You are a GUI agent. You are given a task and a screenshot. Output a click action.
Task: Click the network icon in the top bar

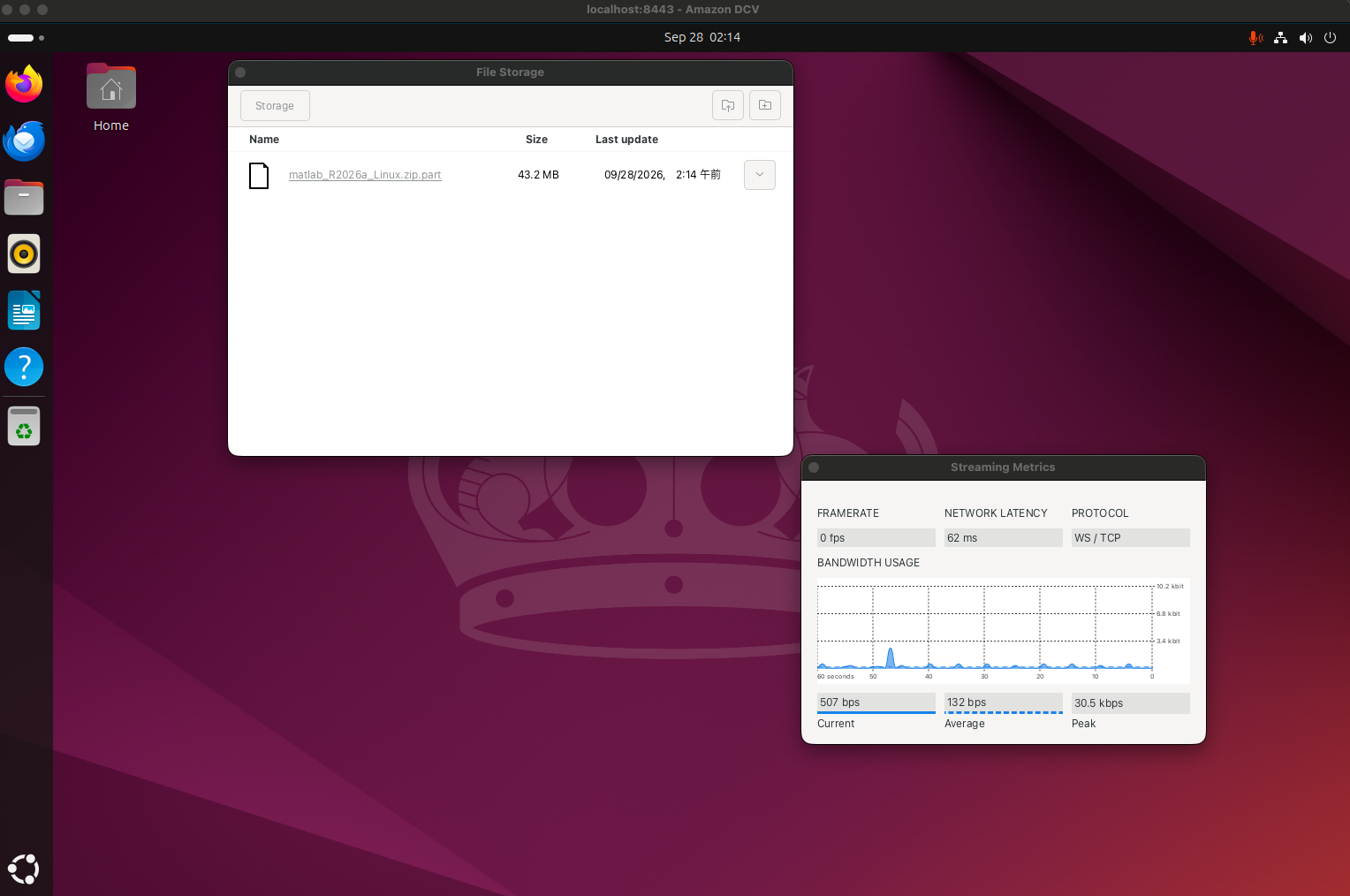(1280, 38)
